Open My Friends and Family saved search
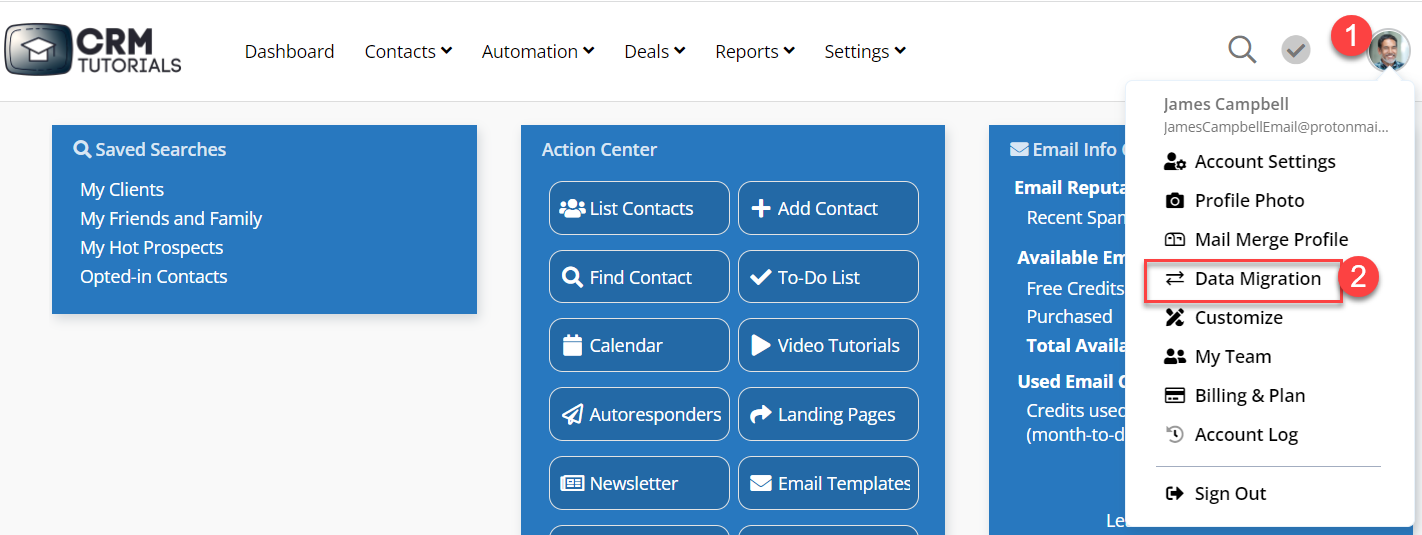1422x535 pixels. click(x=171, y=219)
